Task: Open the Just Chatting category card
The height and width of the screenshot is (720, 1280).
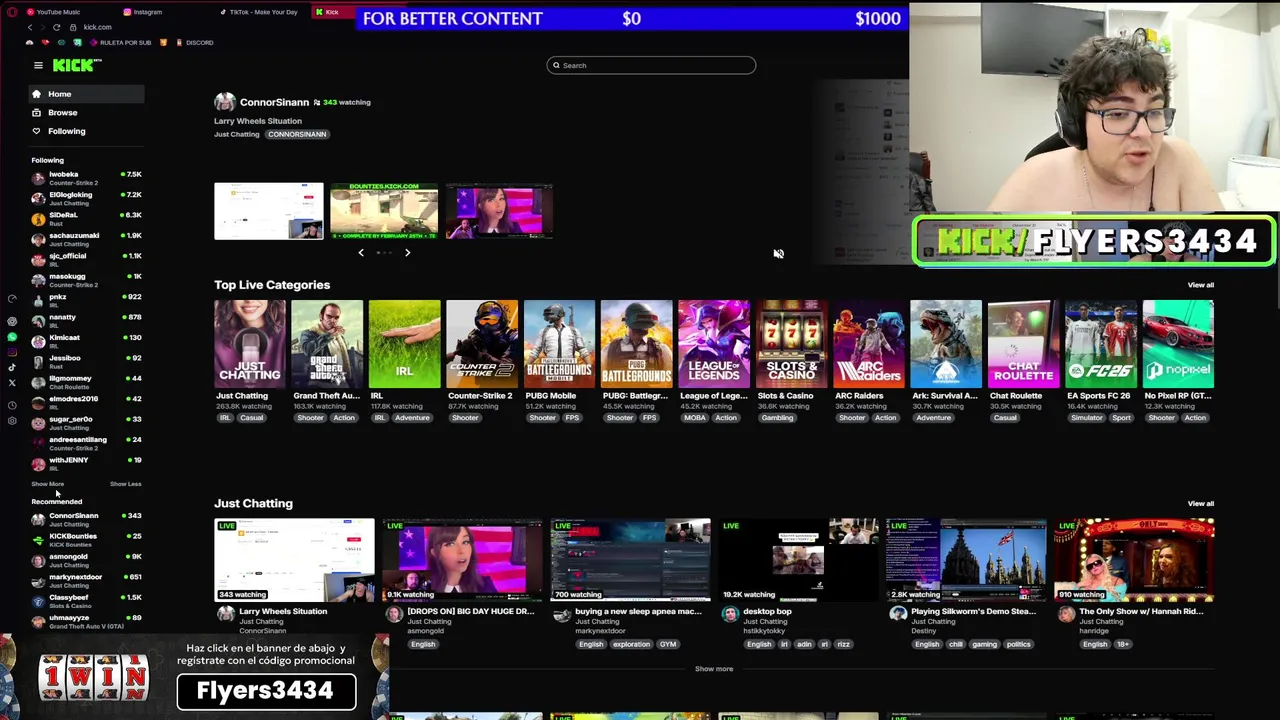Action: pyautogui.click(x=250, y=344)
